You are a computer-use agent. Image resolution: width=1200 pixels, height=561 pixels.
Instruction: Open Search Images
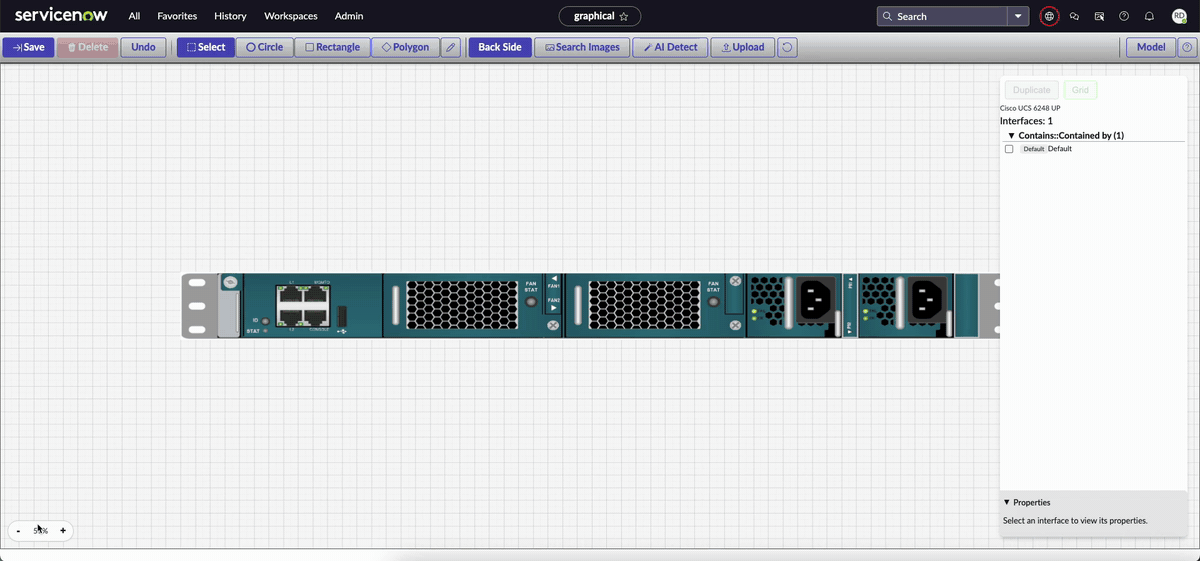[582, 47]
